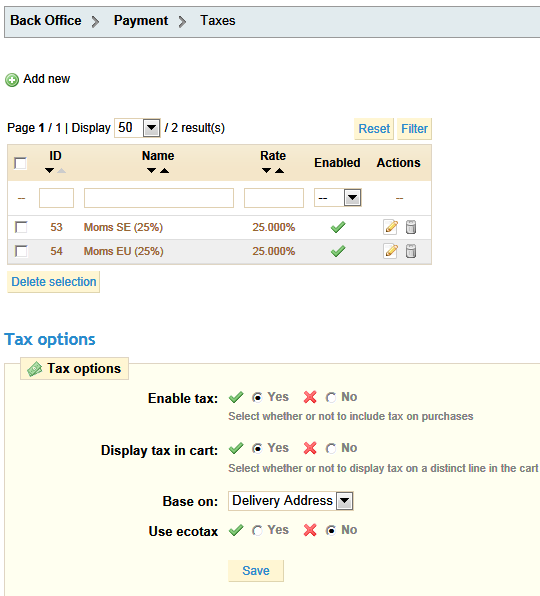540x596 pixels.
Task: Click the 25.000% rate of Moms SE
Action: pos(274,227)
